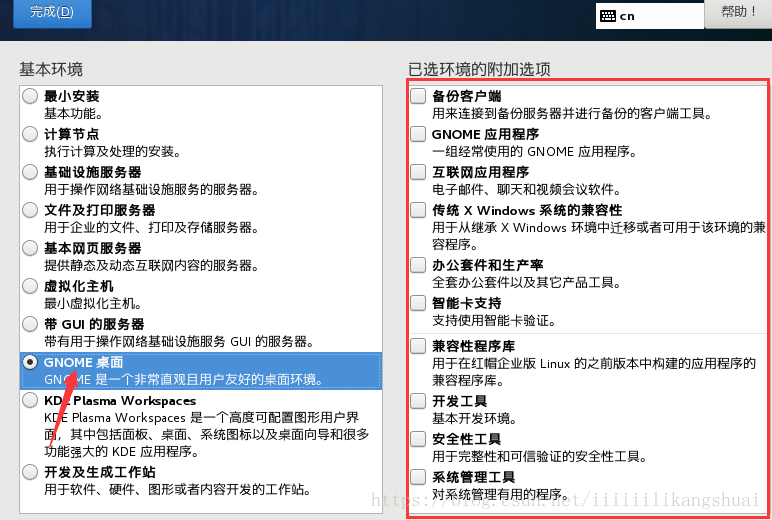Select the 计算节点 radio button

[x=30, y=134]
